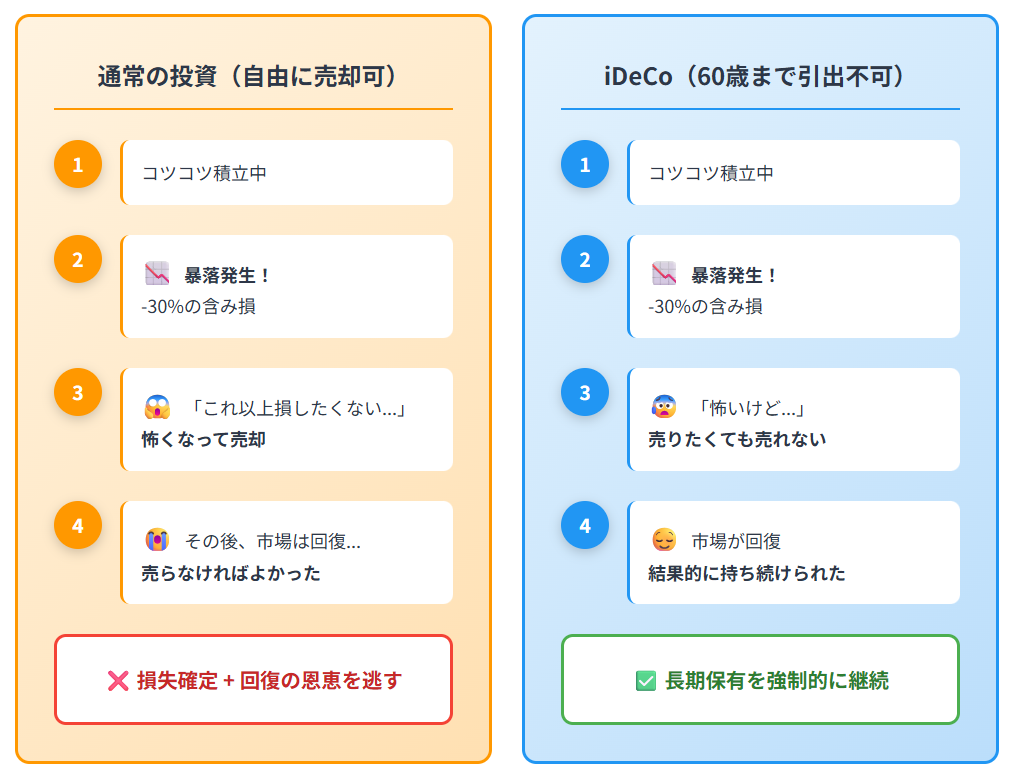Click the 売りたくても売れない card
Screen dimensions: 1017x772
pyautogui.click(x=794, y=420)
